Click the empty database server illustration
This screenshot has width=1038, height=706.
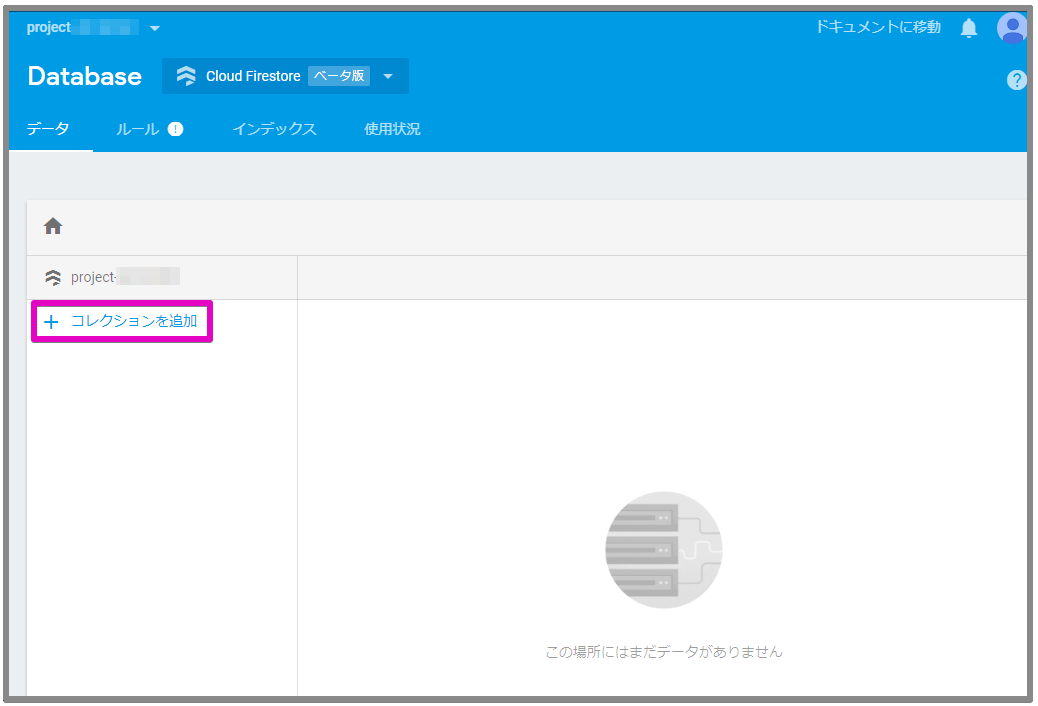(663, 549)
